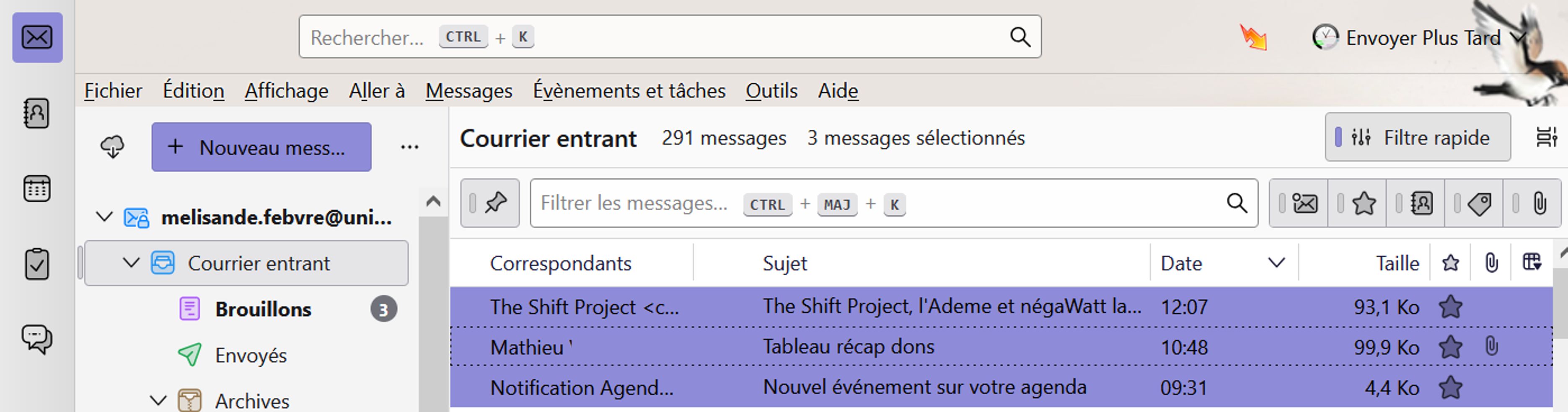Click the Filtre rapide button
The height and width of the screenshot is (412, 1568).
click(1417, 137)
